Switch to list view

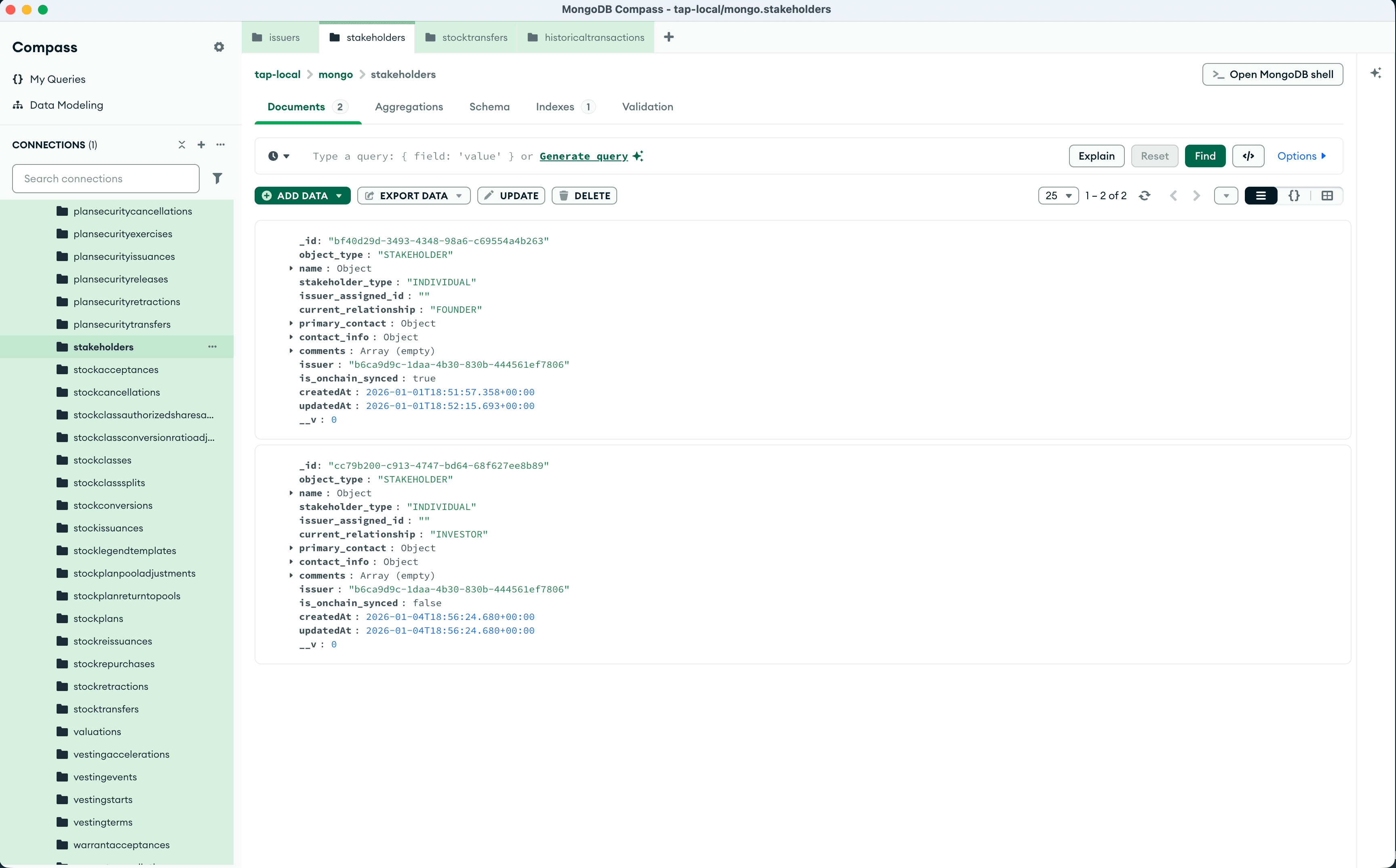coord(1261,196)
